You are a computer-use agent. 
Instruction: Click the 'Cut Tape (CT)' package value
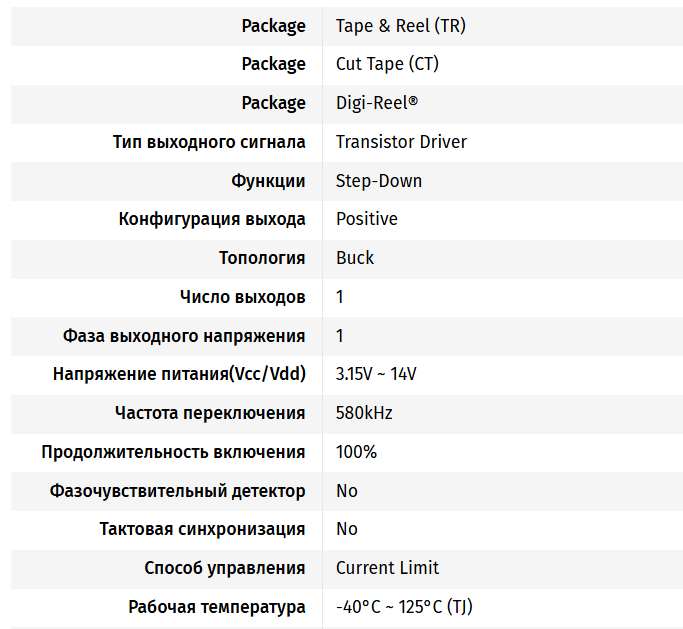pyautogui.click(x=387, y=64)
